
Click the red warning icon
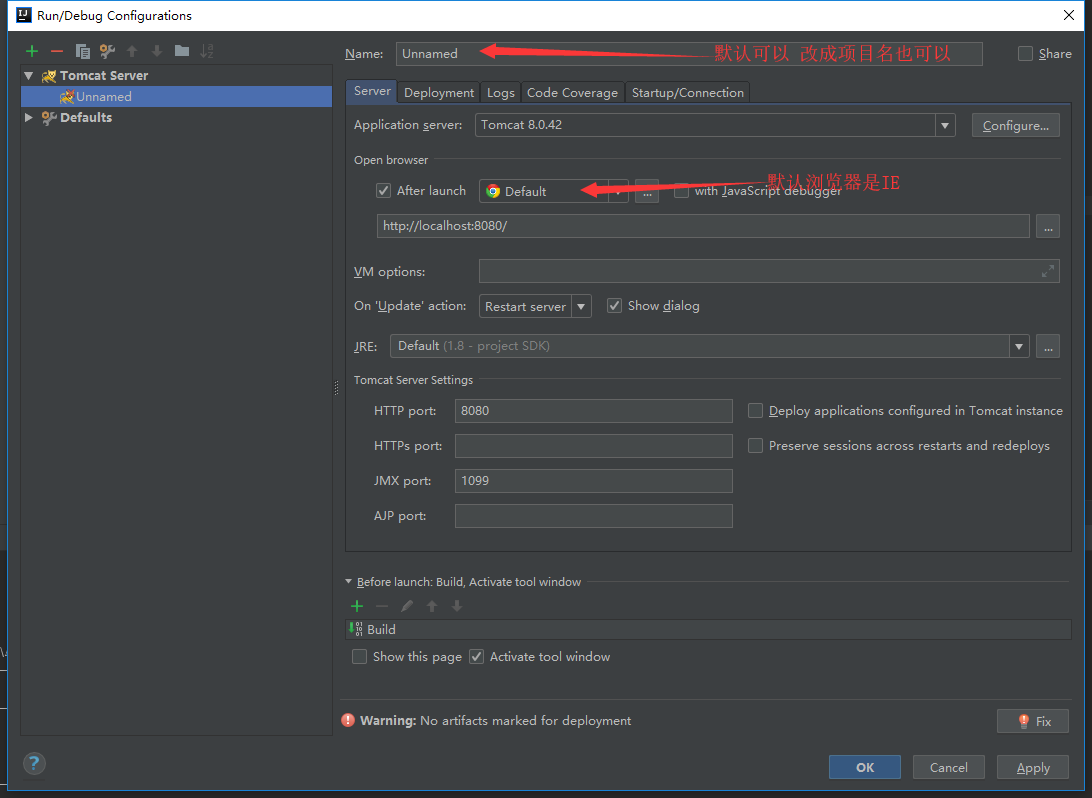click(348, 720)
